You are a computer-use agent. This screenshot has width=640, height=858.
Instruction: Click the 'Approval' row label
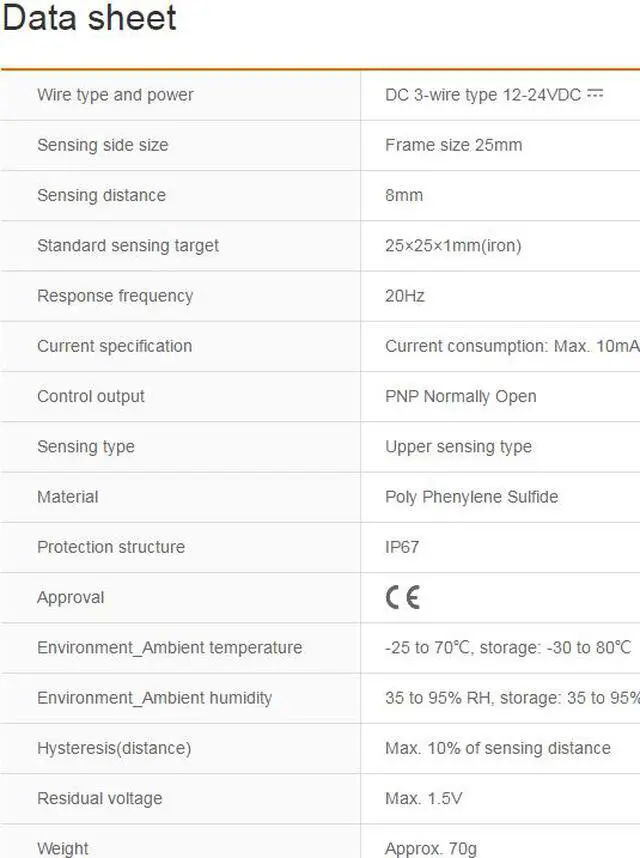pos(70,597)
